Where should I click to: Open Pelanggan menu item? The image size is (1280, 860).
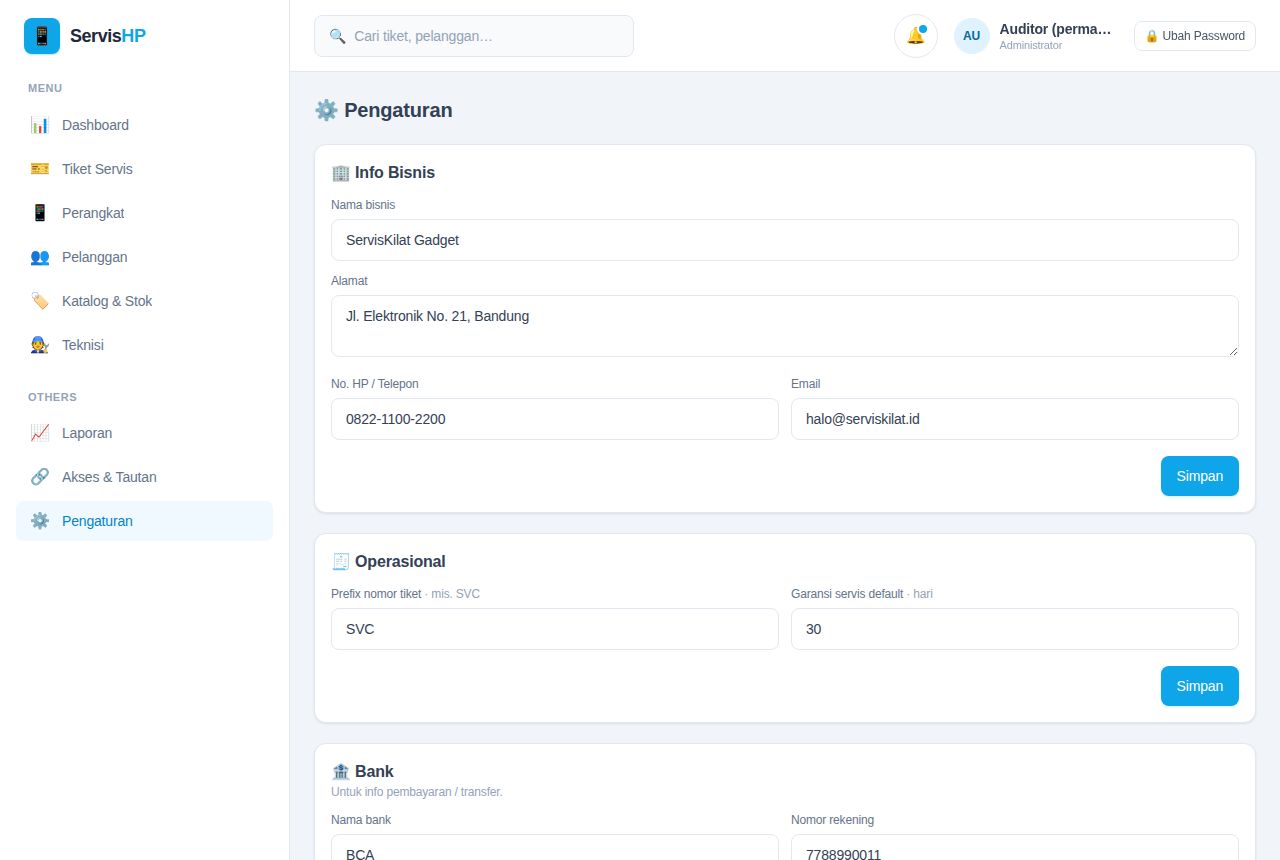144,257
